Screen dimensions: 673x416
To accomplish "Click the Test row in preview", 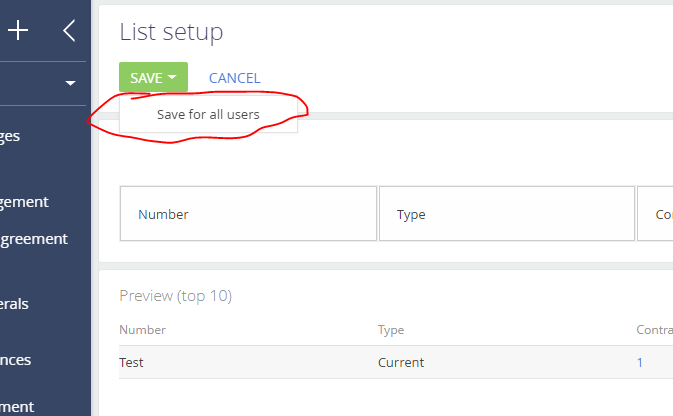I will 396,362.
